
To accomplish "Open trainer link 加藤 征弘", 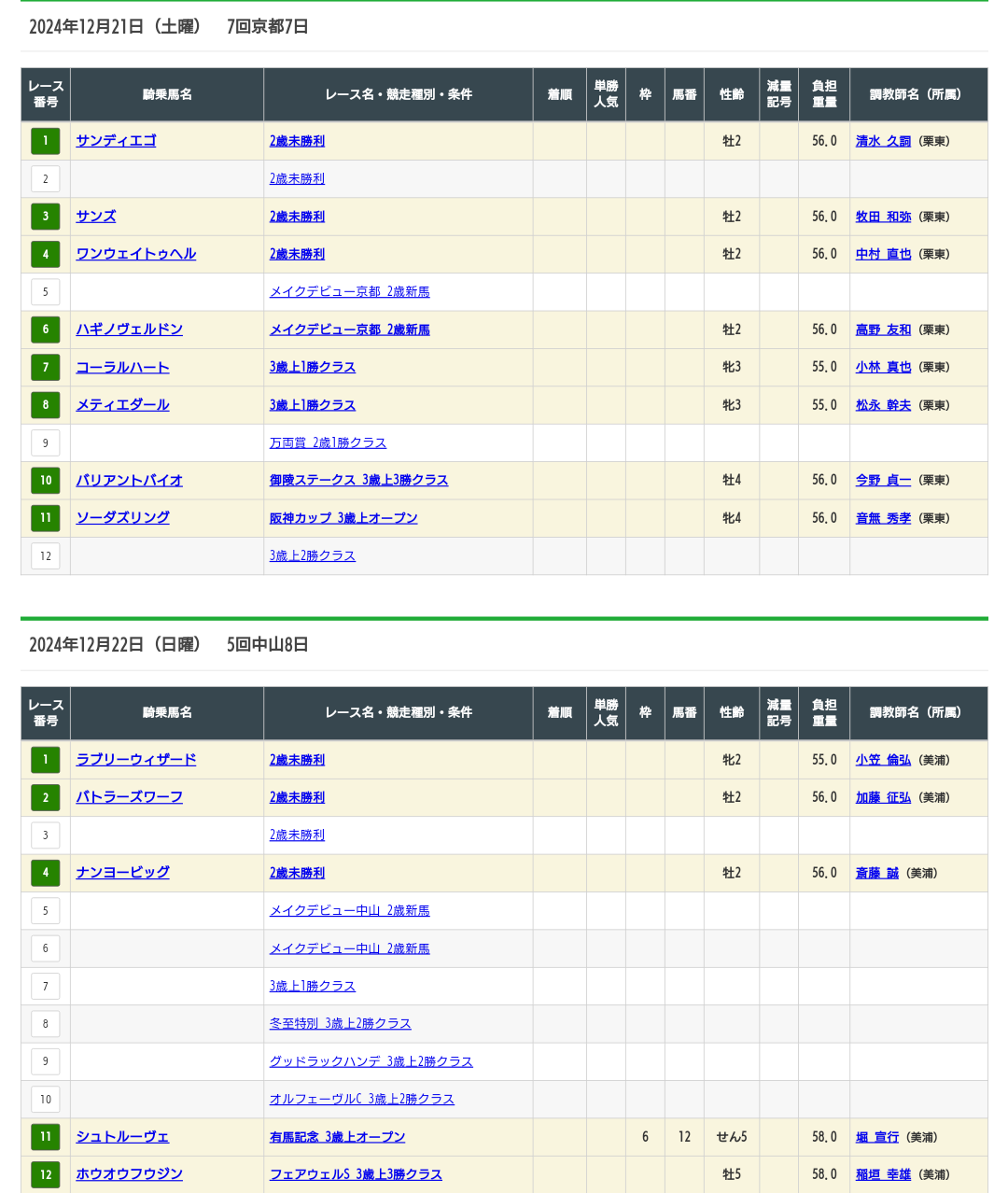I will [883, 797].
